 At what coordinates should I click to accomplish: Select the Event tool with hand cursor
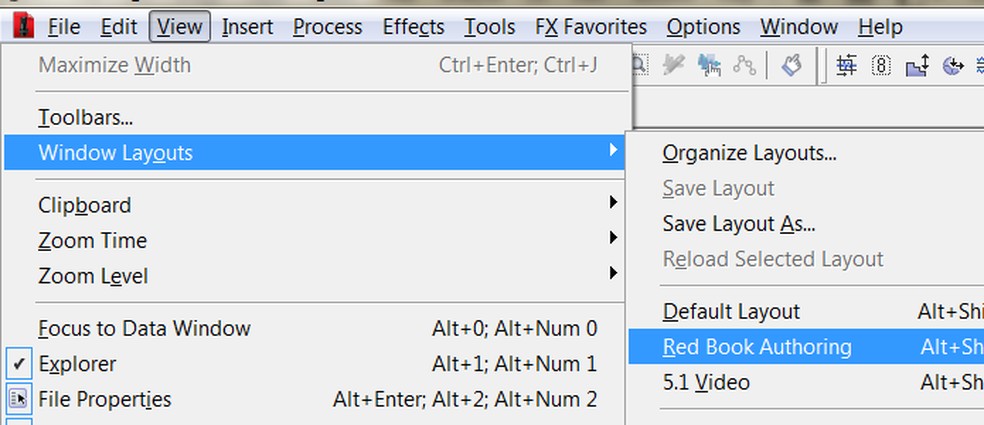pyautogui.click(x=709, y=66)
